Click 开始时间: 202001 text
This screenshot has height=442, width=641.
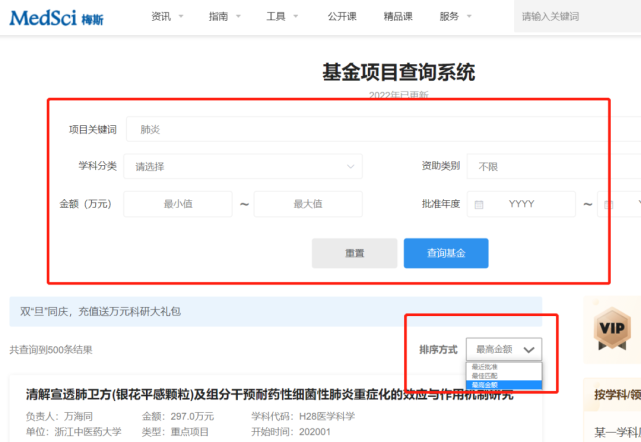point(291,432)
